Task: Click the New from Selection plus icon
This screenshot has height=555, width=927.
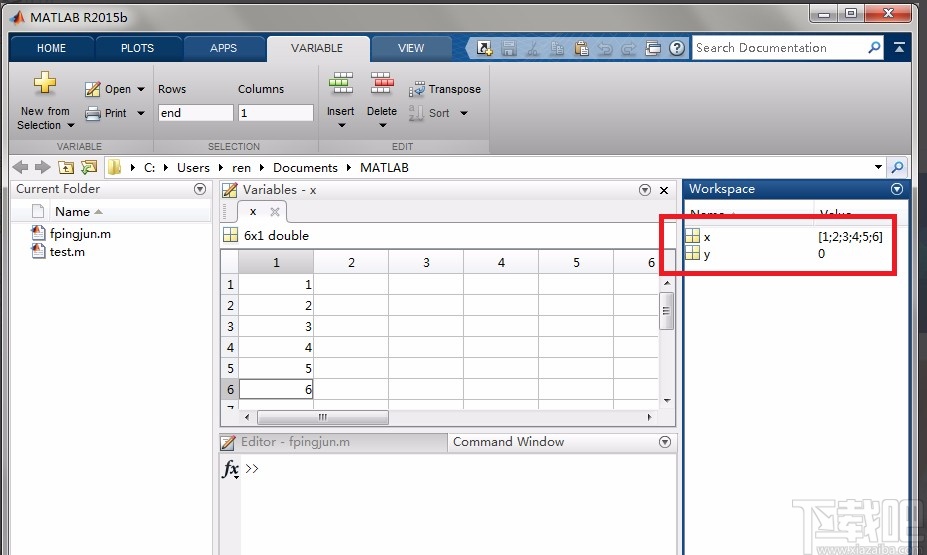Action: [x=45, y=83]
